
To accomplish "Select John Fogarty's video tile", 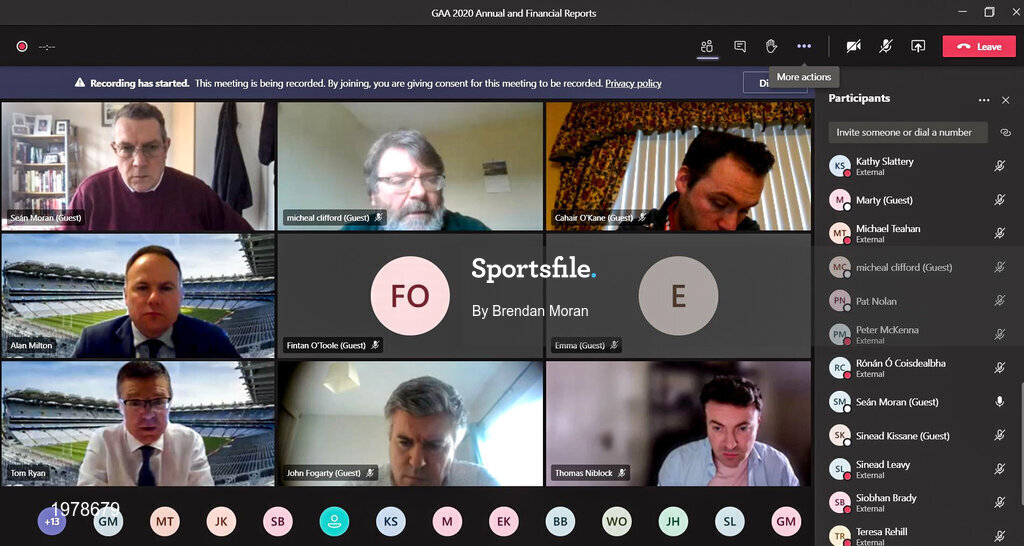I will [x=410, y=423].
